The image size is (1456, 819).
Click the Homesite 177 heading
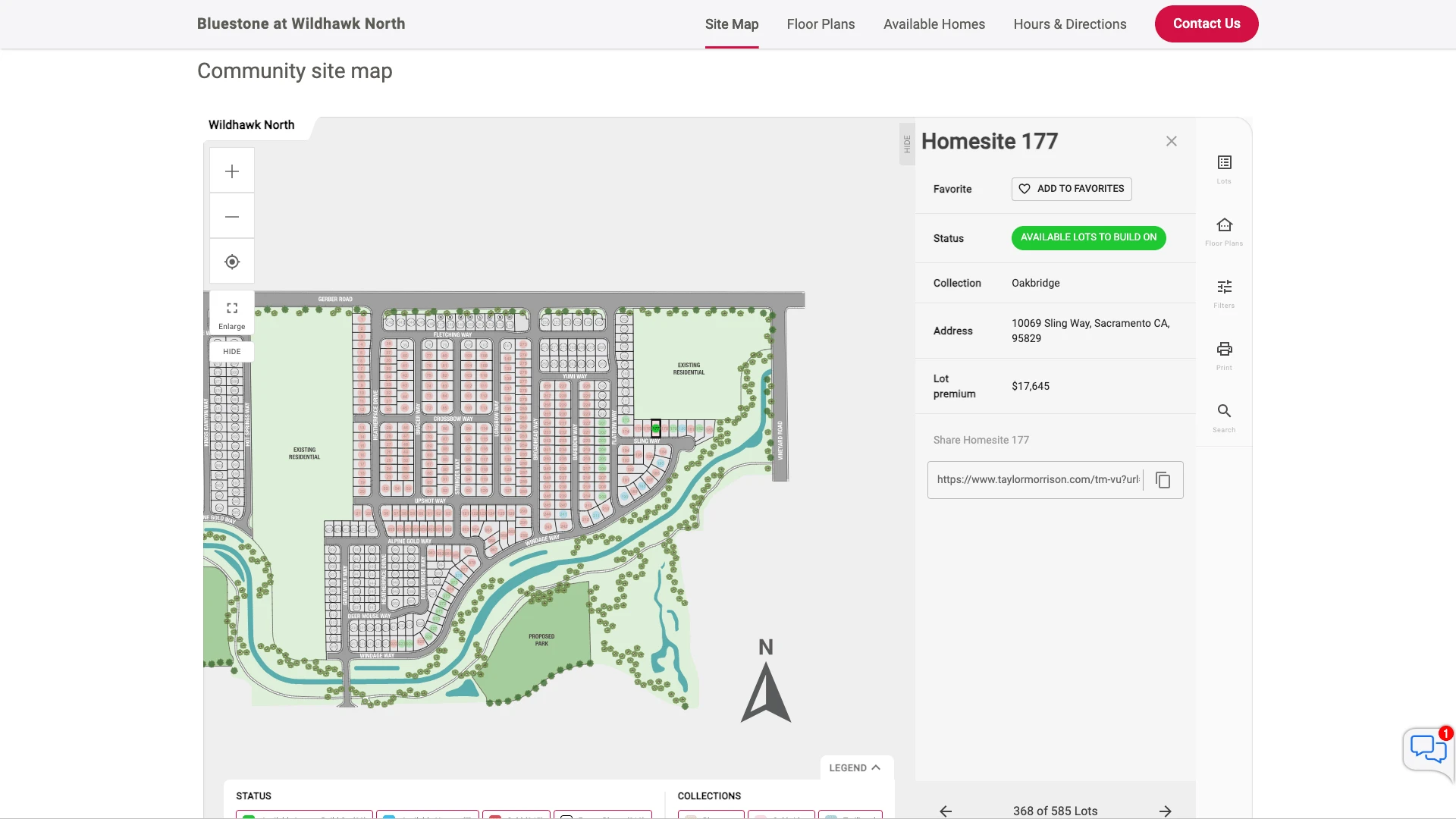990,141
